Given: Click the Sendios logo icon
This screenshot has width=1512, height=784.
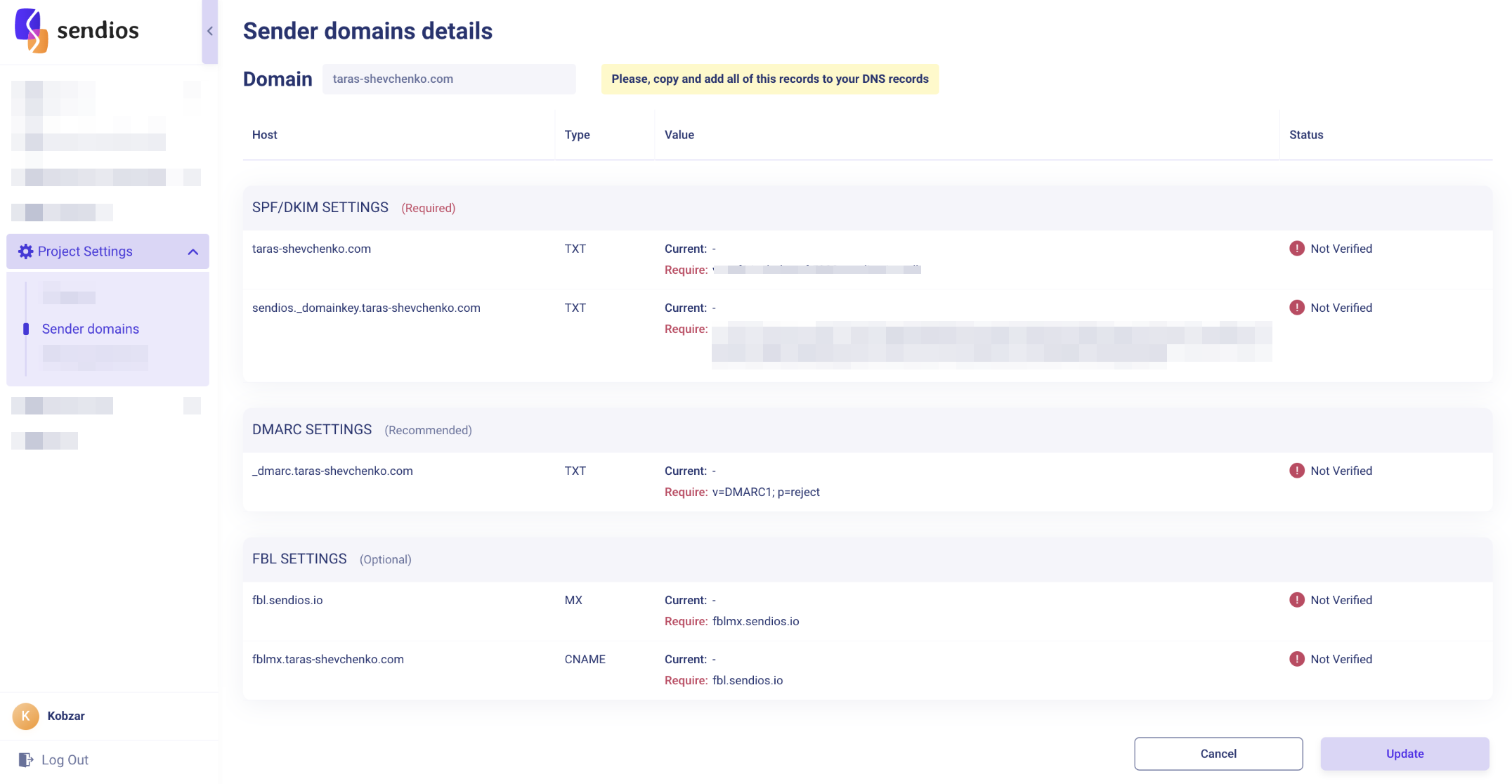Looking at the screenshot, I should [x=31, y=30].
